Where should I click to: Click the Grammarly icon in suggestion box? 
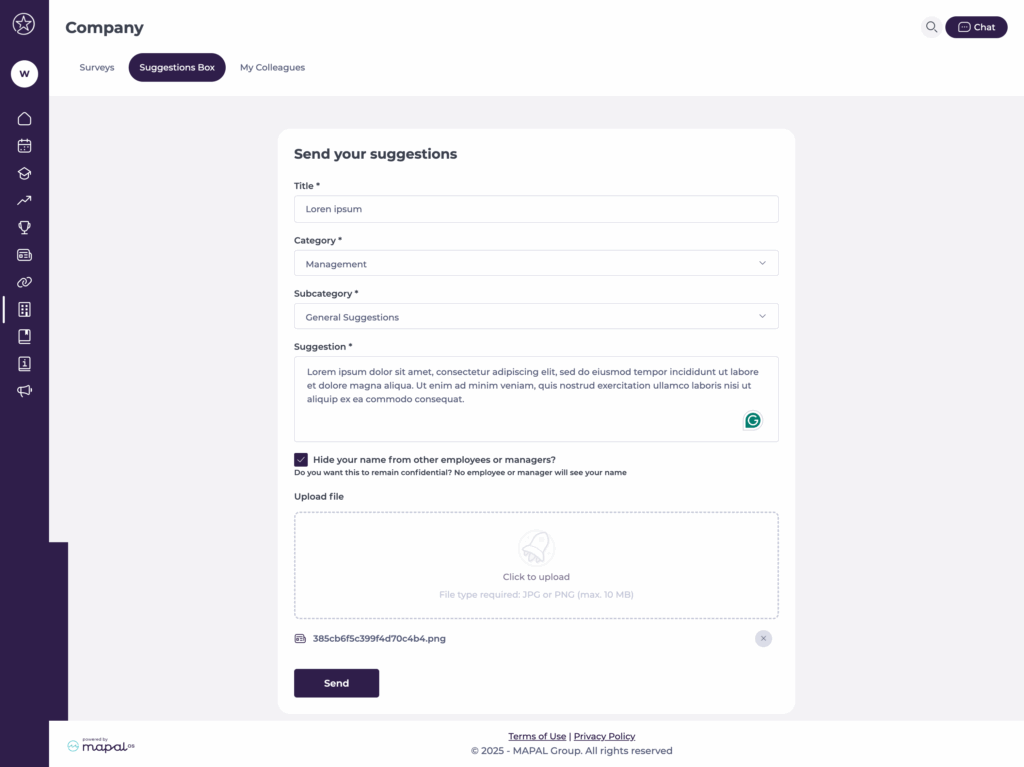click(x=753, y=420)
